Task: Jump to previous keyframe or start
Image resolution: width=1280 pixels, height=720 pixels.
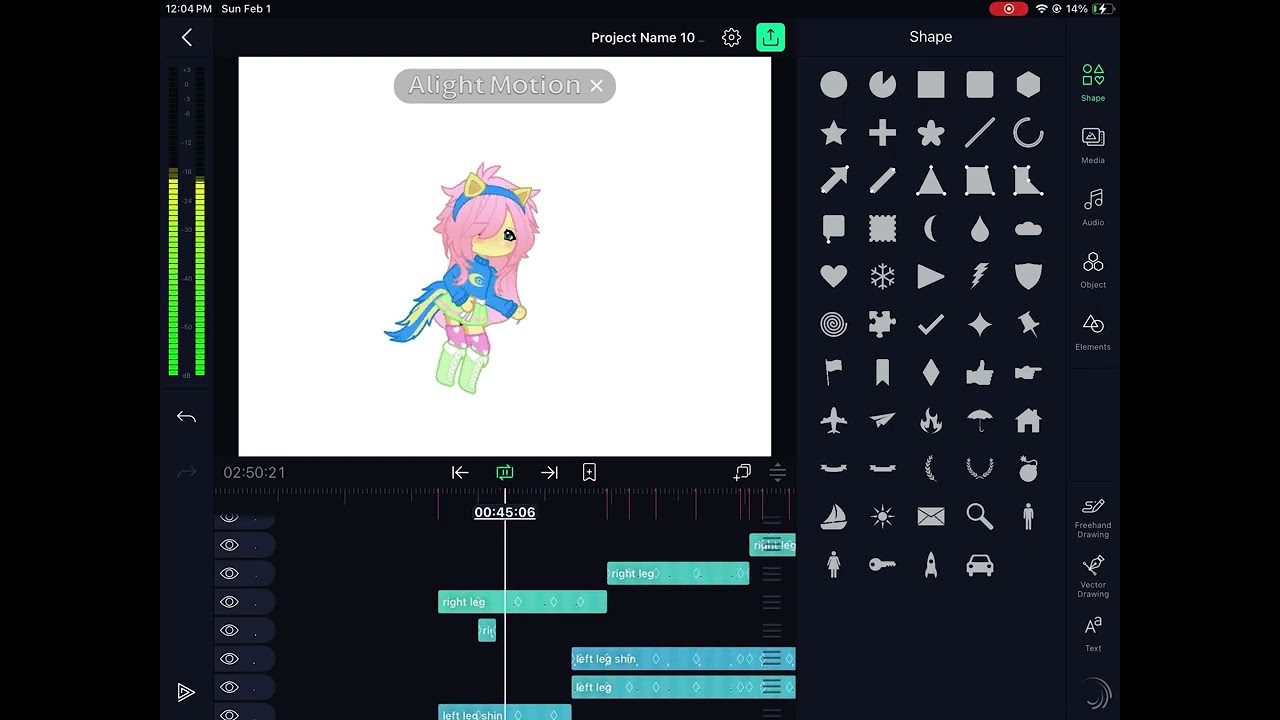Action: [x=460, y=472]
